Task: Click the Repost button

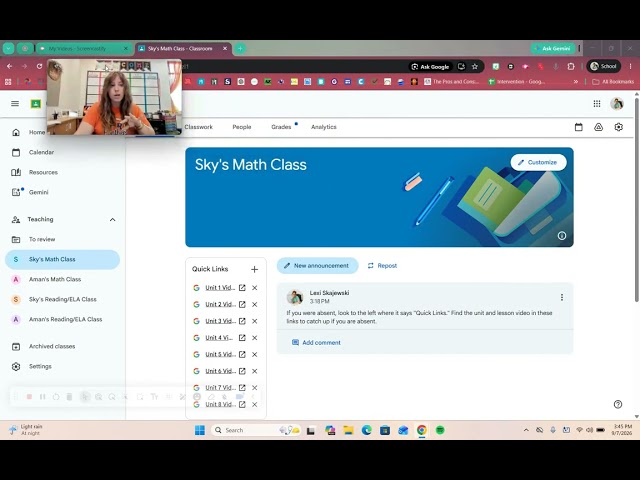Action: pos(382,266)
